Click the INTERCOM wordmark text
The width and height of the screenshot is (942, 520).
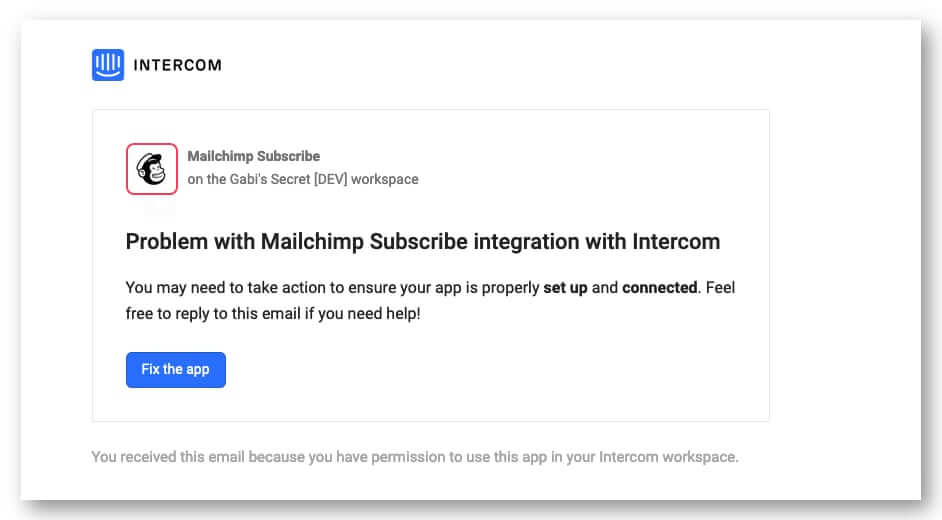(x=177, y=66)
